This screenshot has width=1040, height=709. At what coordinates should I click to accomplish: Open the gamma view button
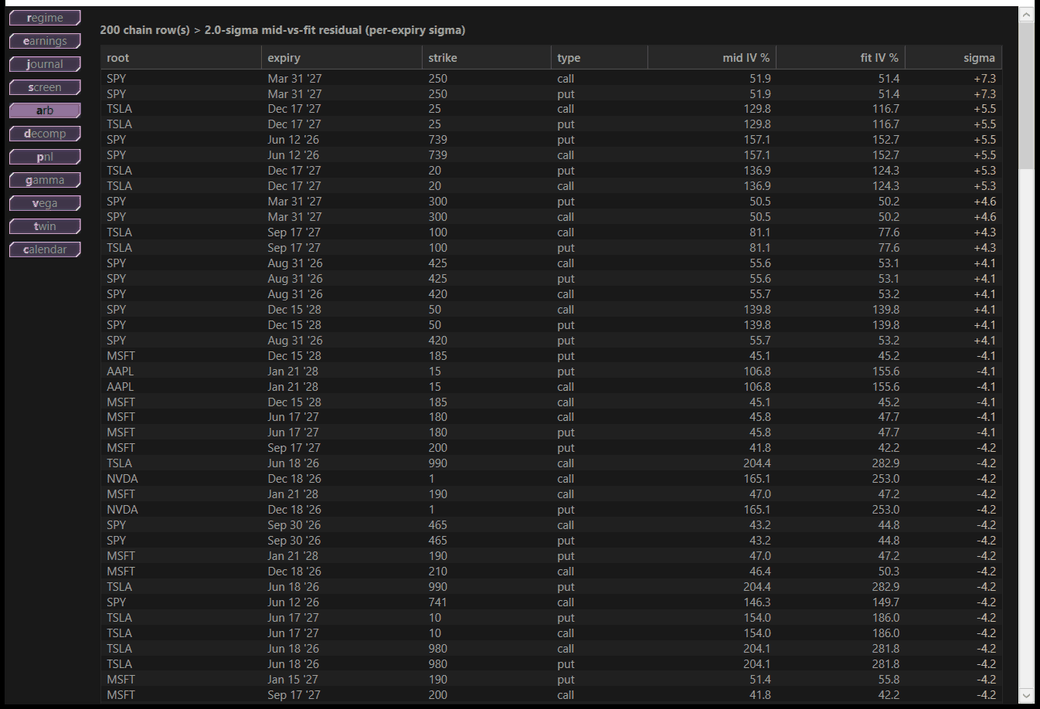45,180
